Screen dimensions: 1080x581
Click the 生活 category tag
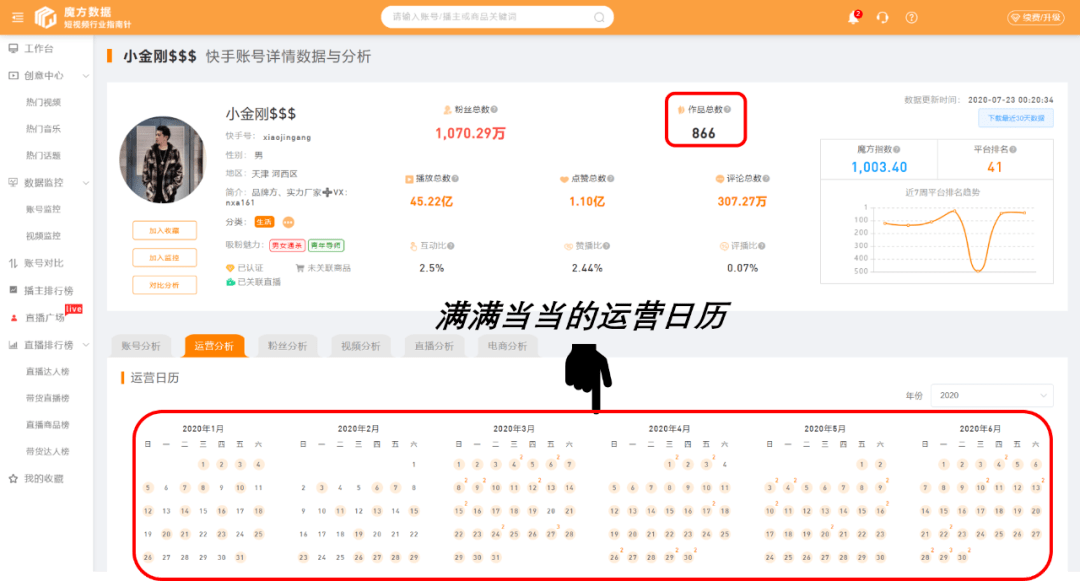point(264,222)
